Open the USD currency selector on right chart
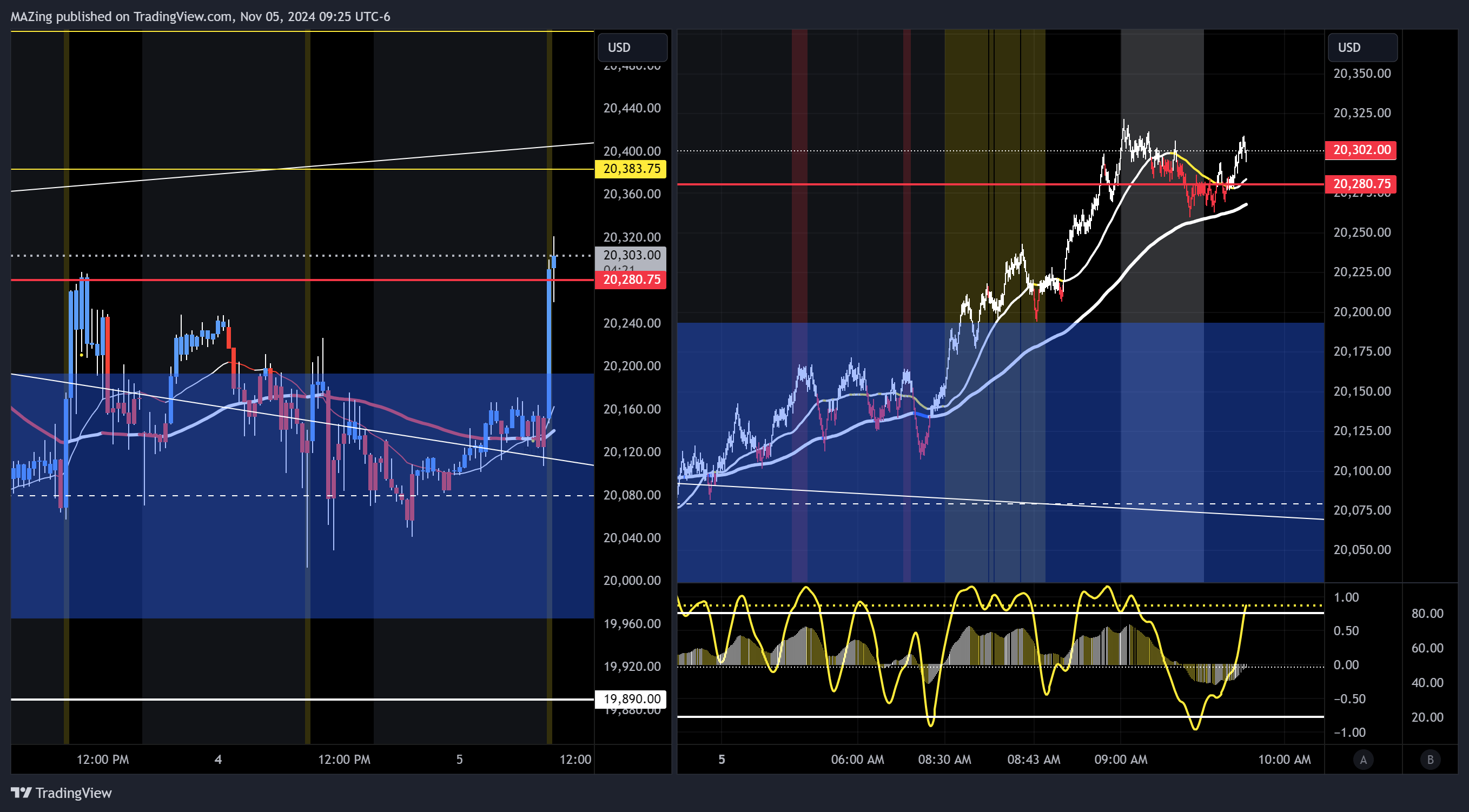The image size is (1469, 812). coord(1362,47)
